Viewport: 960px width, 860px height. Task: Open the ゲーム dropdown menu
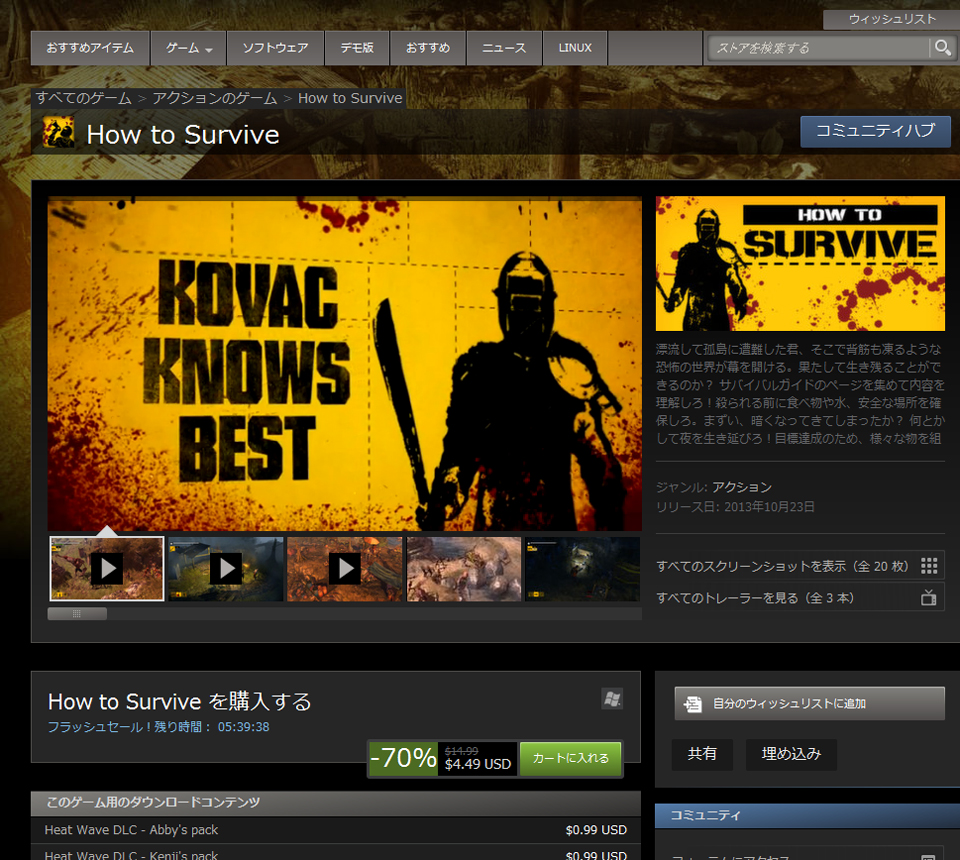pyautogui.click(x=189, y=48)
